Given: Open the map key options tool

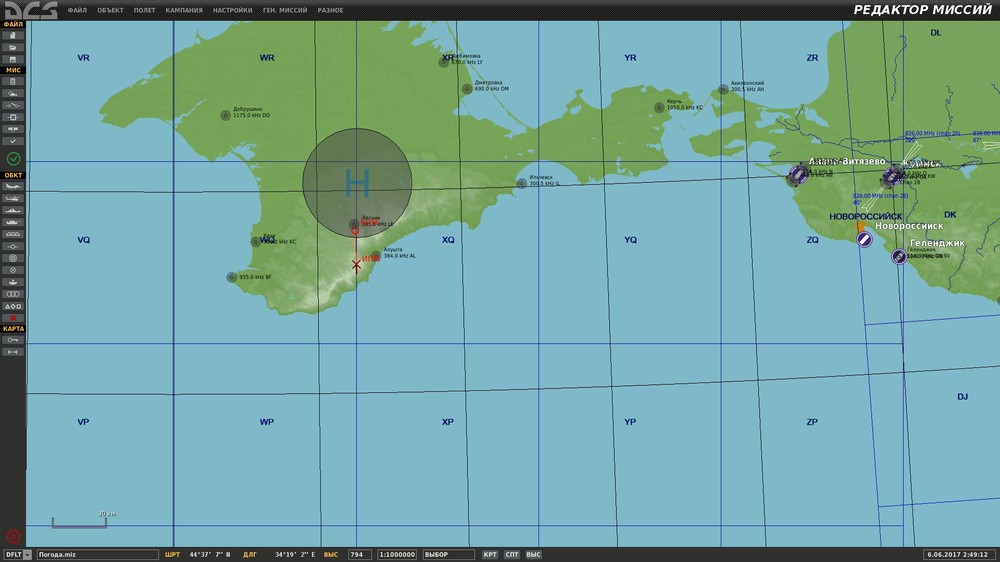Looking at the screenshot, I should [x=13, y=340].
